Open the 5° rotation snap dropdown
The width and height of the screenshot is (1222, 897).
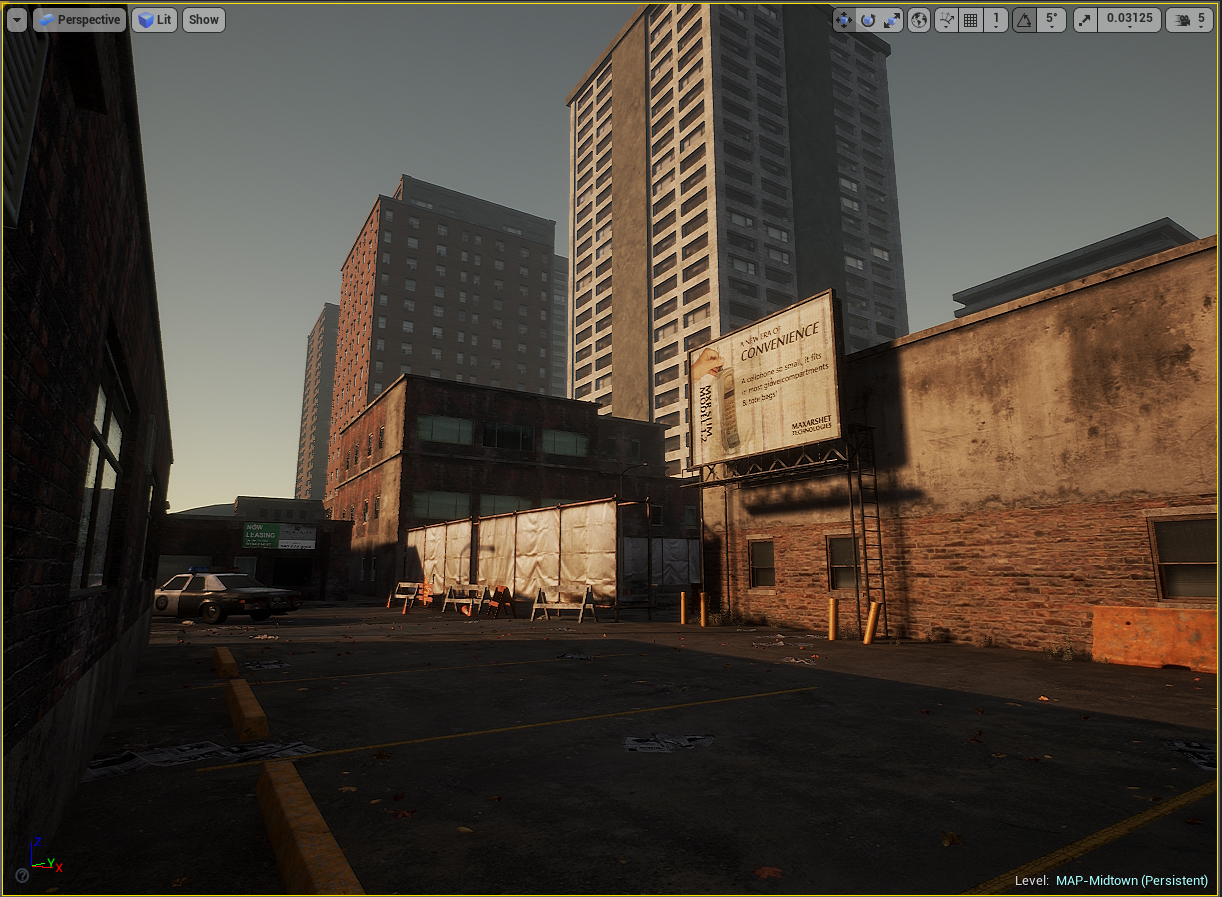[1051, 20]
